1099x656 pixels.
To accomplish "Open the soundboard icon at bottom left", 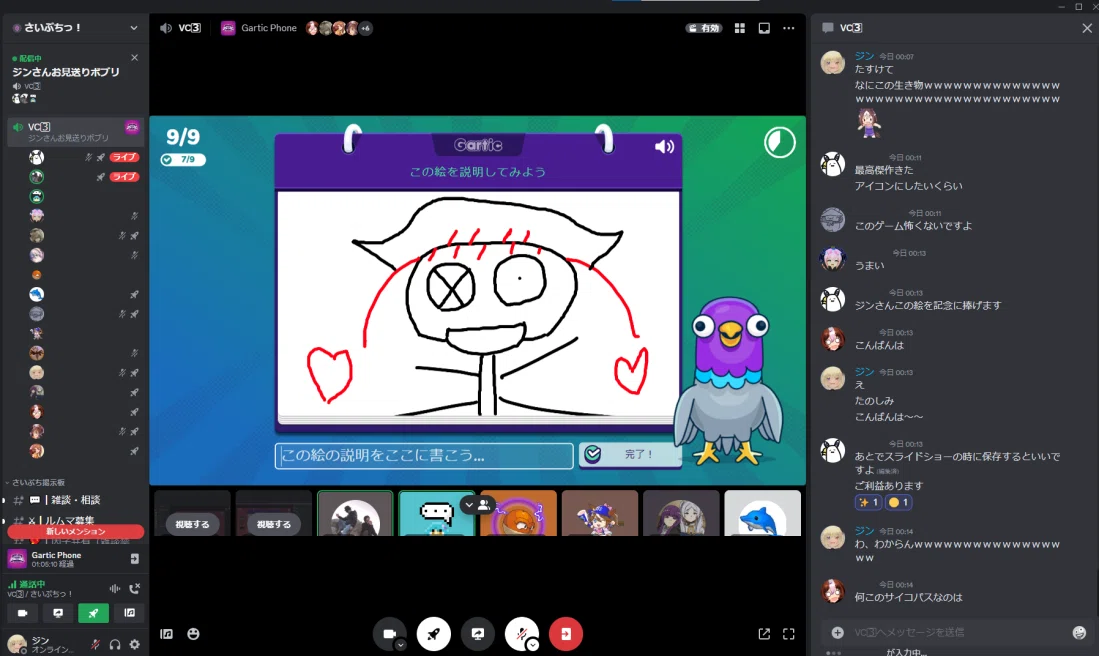I will (x=166, y=634).
